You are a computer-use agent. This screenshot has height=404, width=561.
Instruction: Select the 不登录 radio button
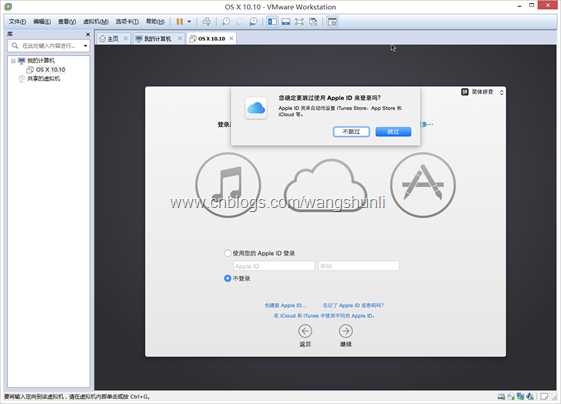227,278
